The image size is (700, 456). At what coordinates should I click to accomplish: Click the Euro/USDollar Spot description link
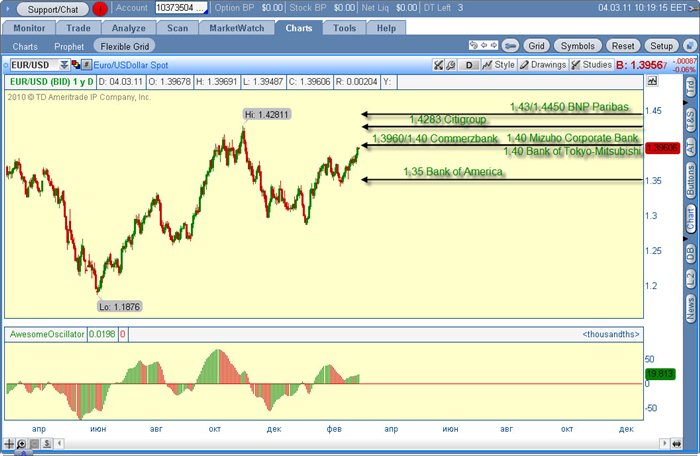pyautogui.click(x=131, y=65)
